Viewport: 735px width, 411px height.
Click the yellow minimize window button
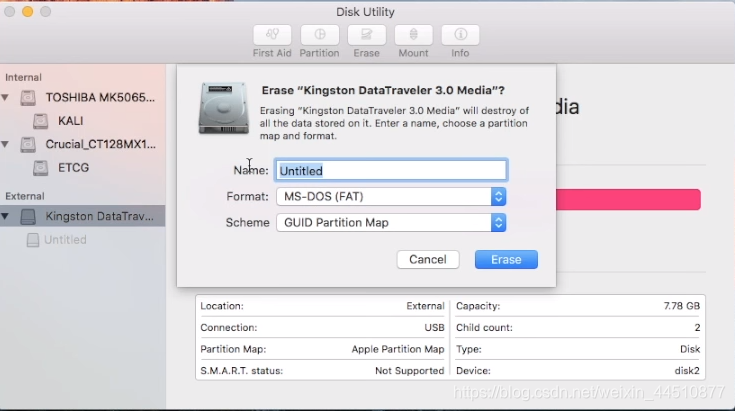click(28, 12)
